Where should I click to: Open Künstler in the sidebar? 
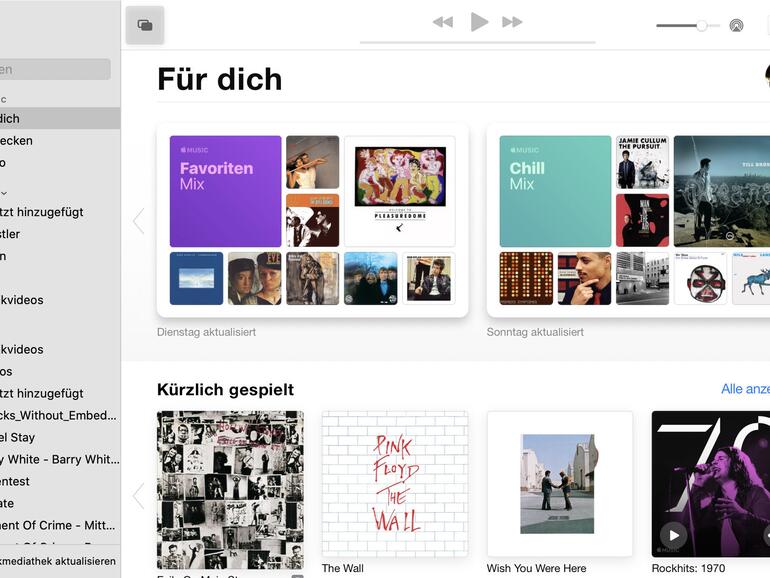click(x=60, y=234)
